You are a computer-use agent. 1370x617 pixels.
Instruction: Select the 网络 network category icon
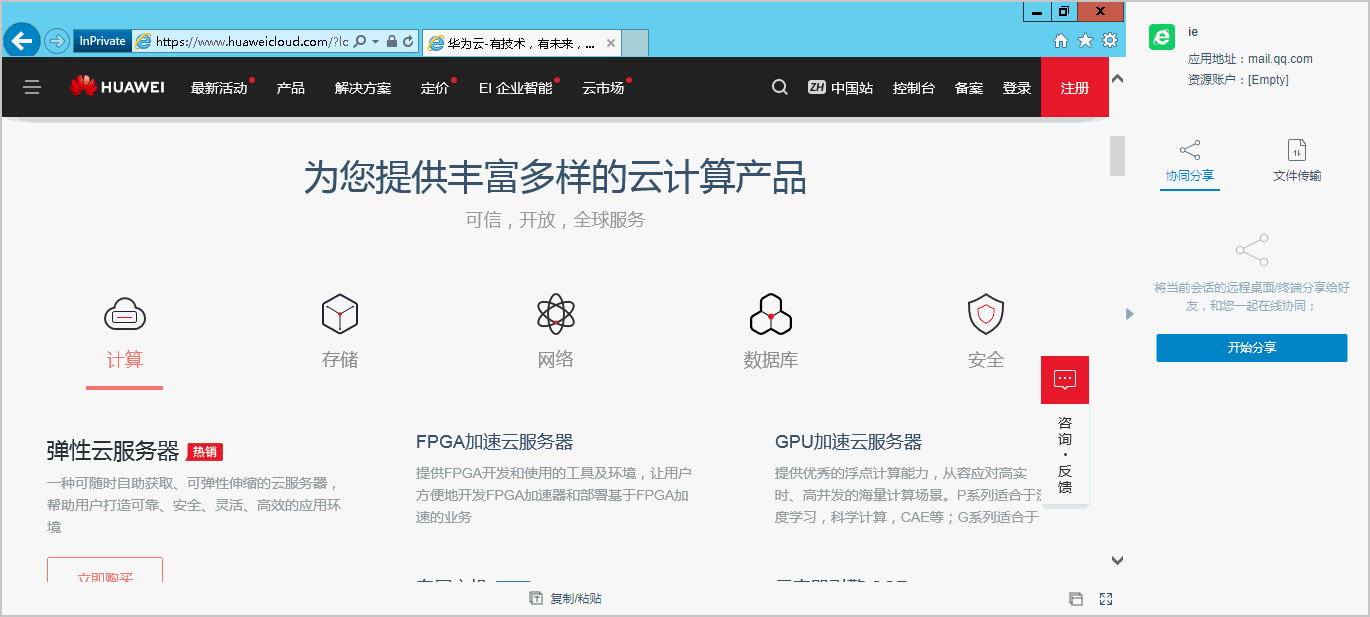pyautogui.click(x=555, y=315)
